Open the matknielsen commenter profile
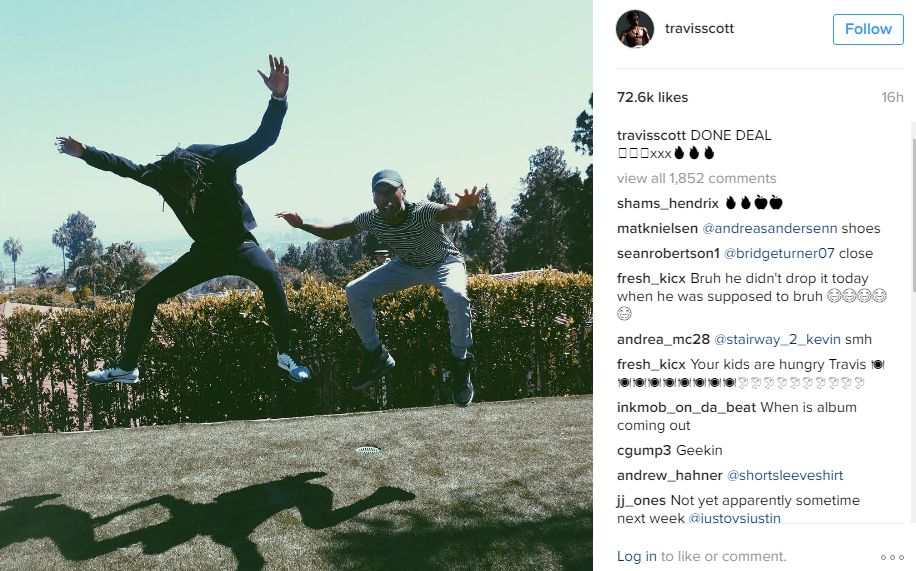This screenshot has width=916, height=571. 657,229
